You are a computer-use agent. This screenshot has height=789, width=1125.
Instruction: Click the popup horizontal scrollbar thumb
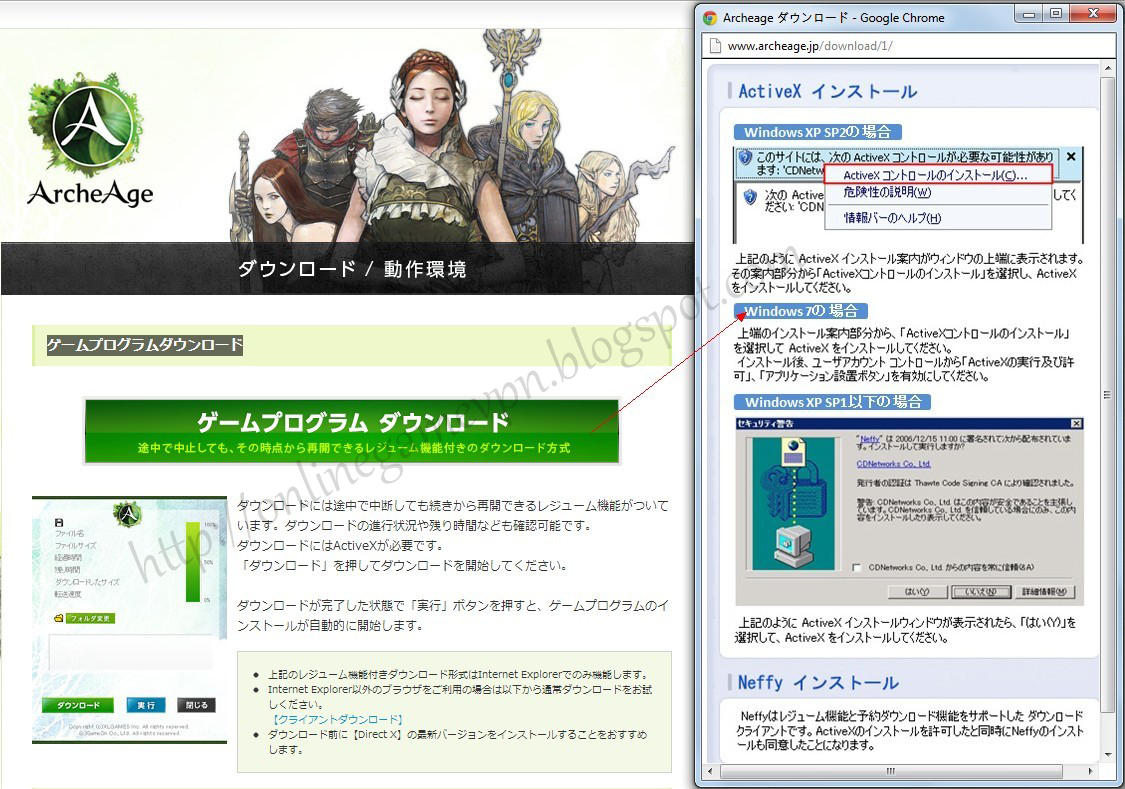point(890,771)
